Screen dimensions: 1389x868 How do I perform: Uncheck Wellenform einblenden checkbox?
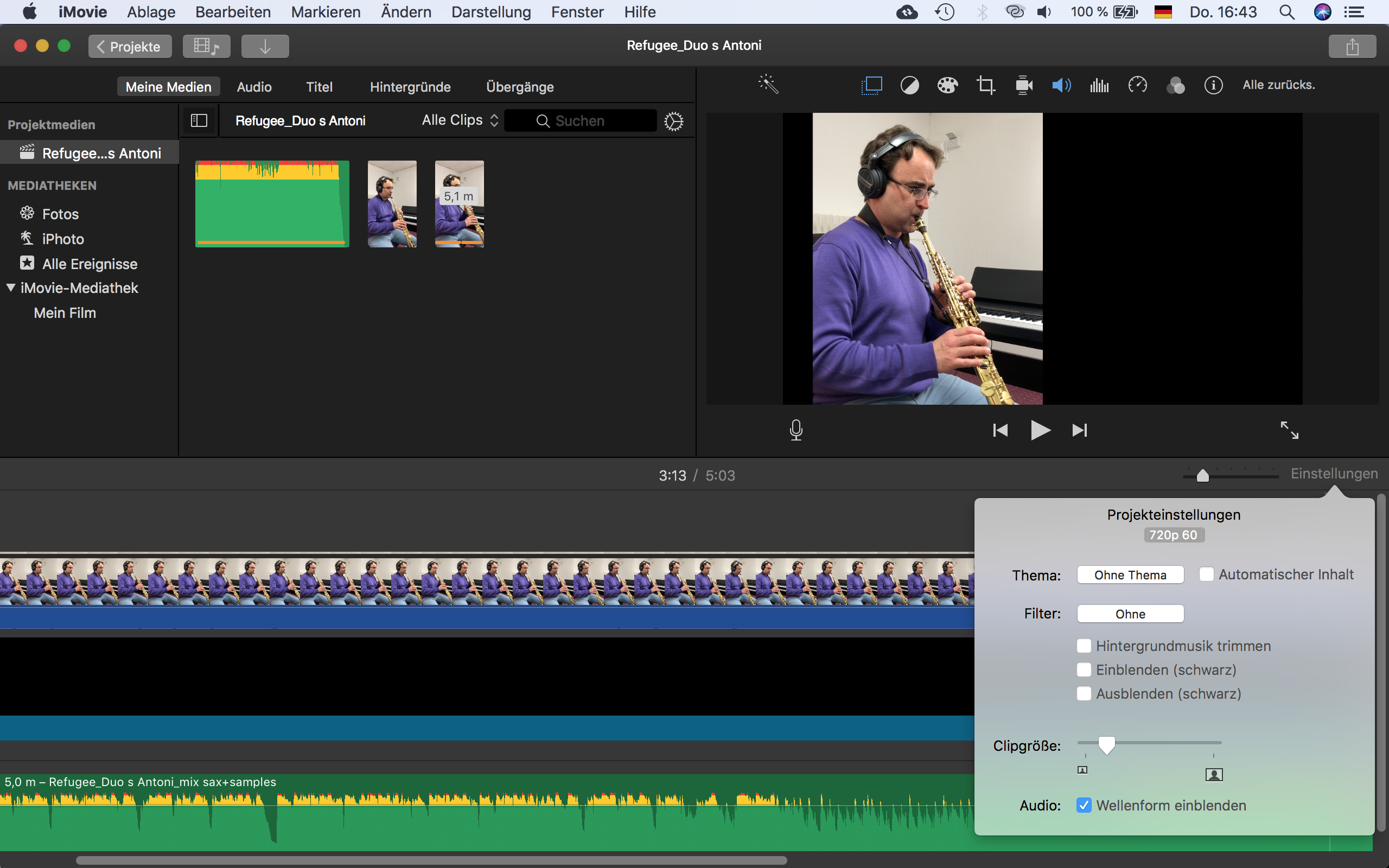[1084, 806]
